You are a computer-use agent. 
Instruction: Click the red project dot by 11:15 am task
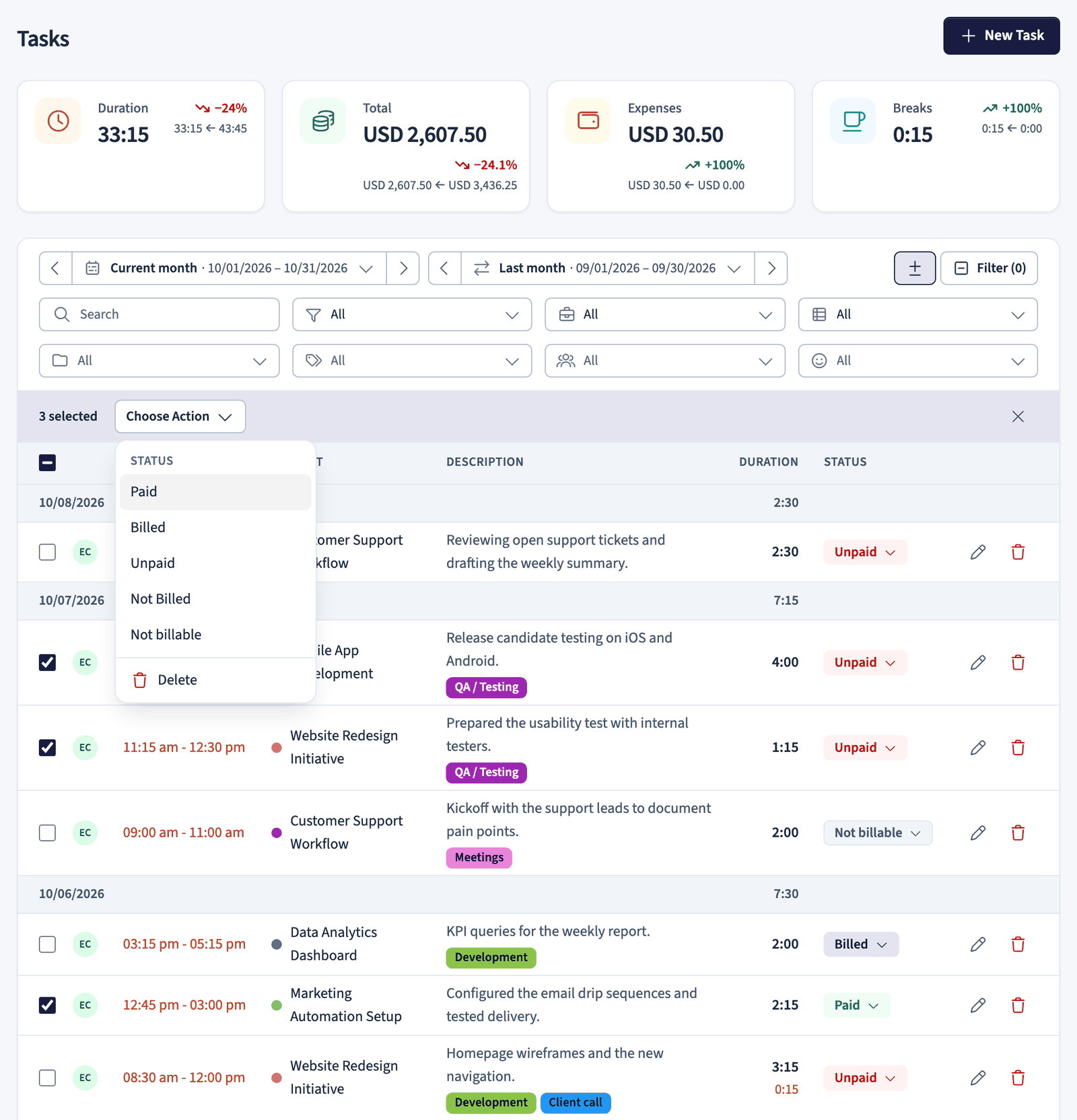276,748
